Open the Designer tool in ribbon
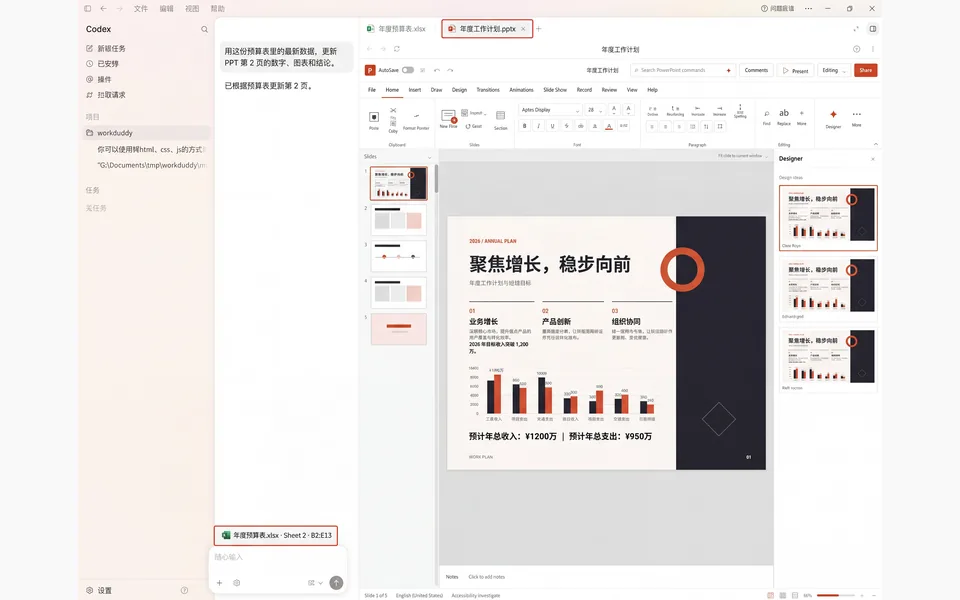 coord(833,118)
